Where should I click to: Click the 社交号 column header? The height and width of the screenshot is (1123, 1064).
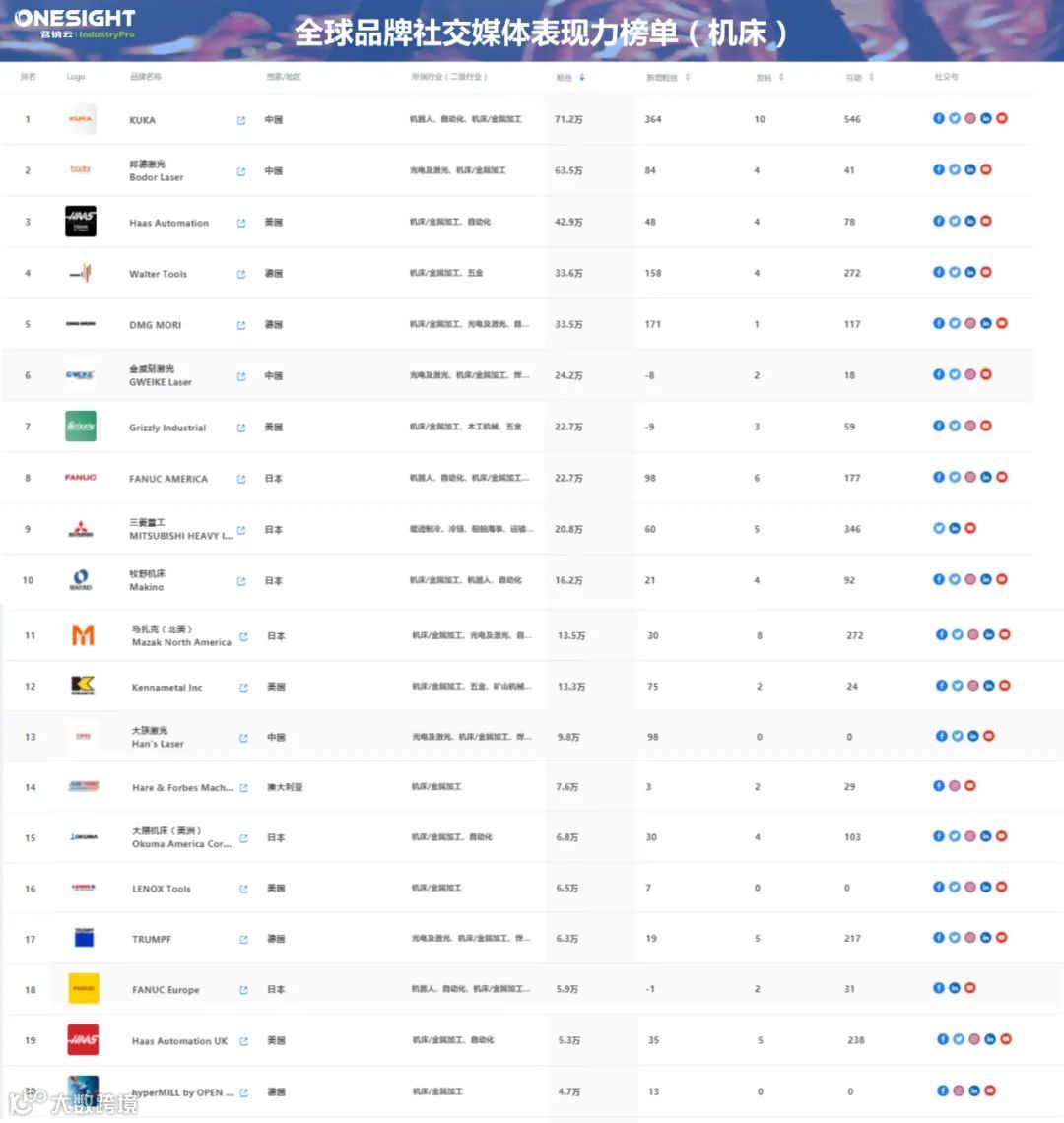[946, 77]
